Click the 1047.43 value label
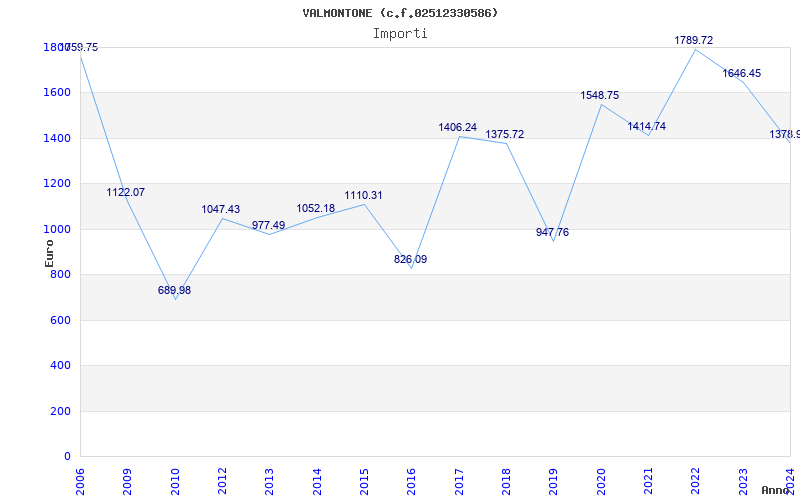 coord(220,209)
